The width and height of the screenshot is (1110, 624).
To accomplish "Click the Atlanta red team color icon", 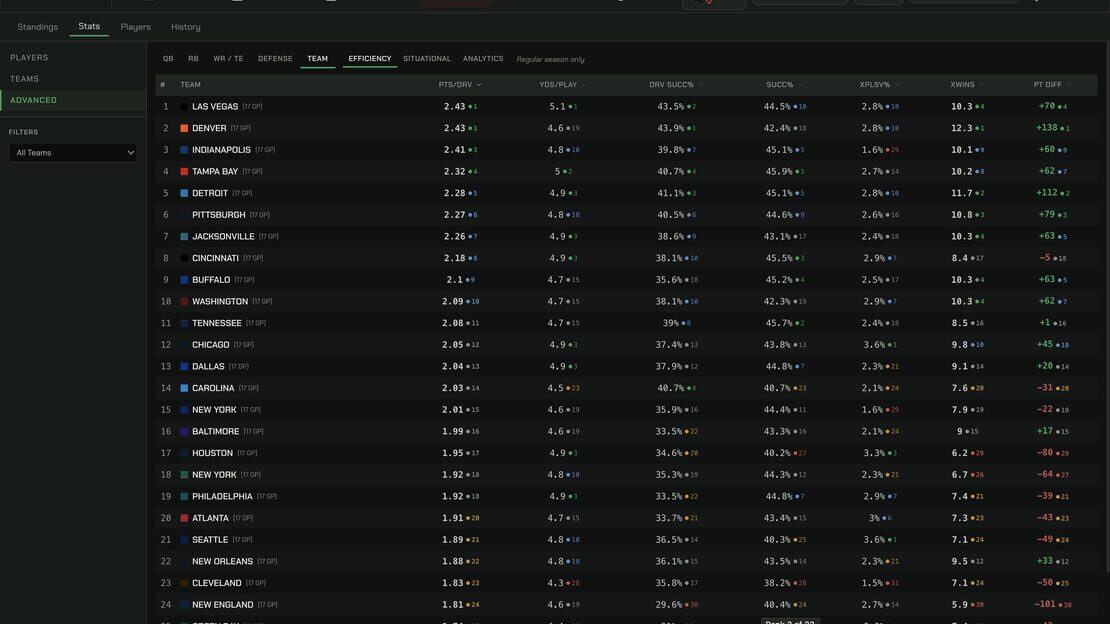I will (184, 518).
